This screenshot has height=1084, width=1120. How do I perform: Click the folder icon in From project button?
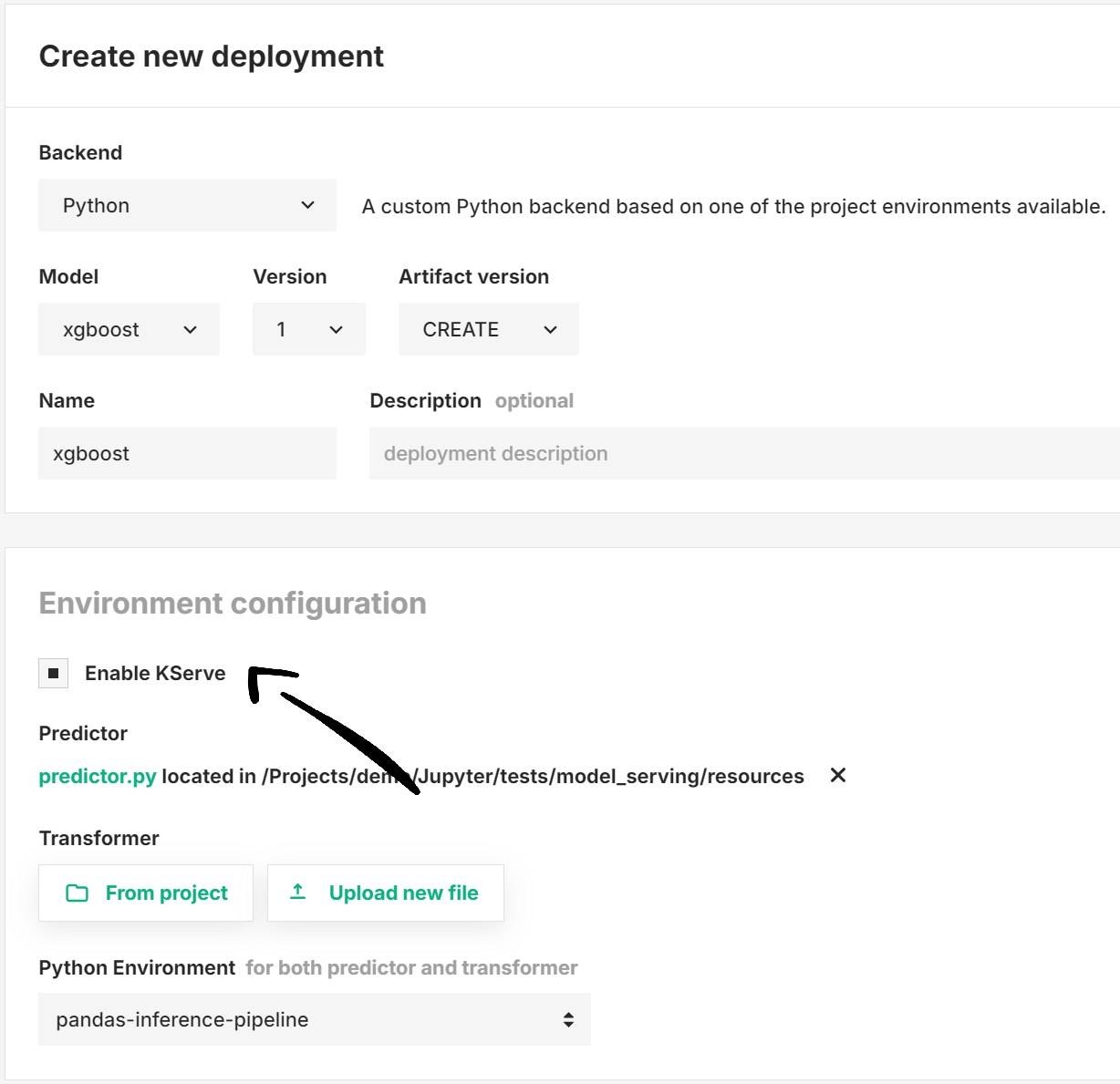78,893
